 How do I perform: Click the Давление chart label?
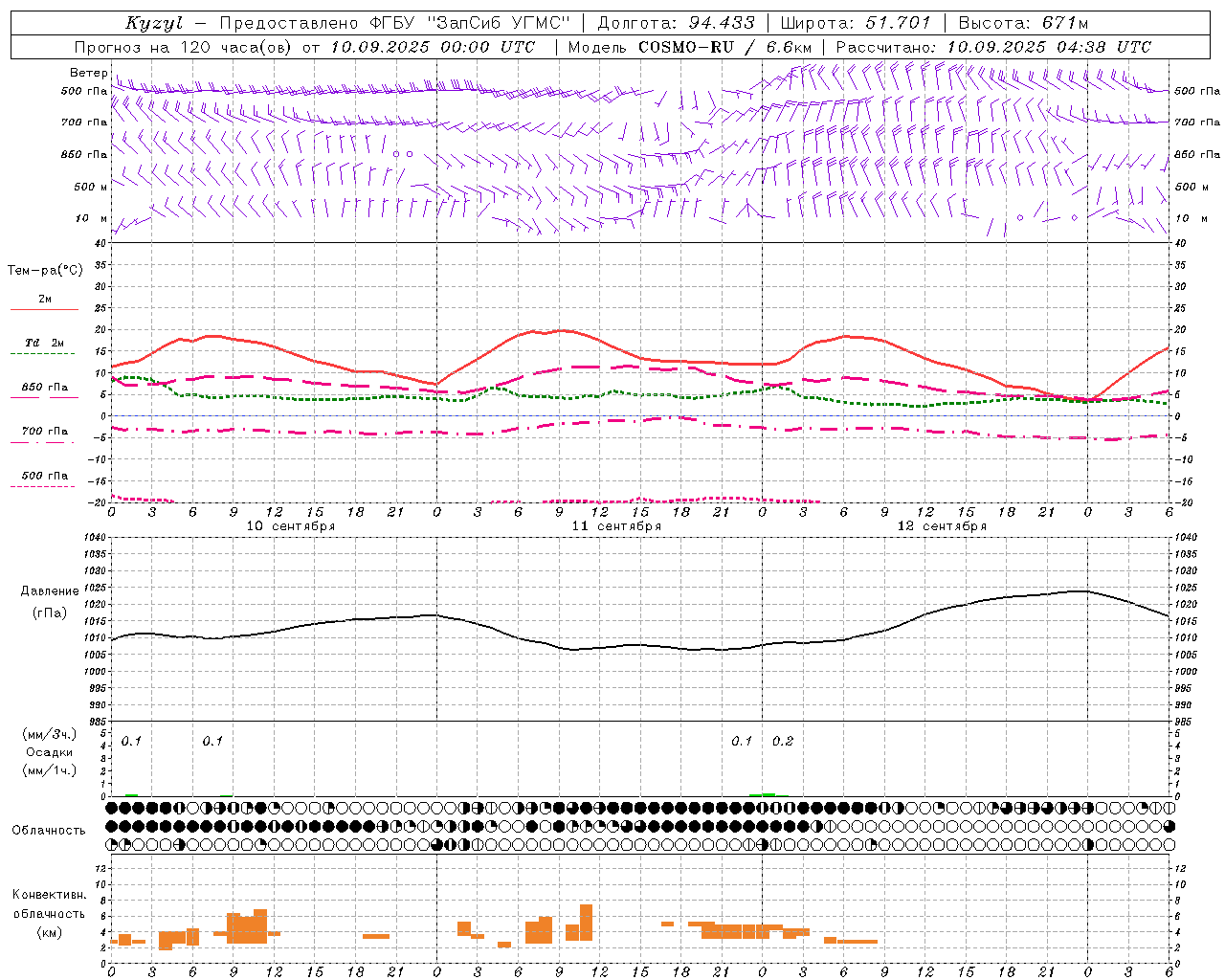[x=50, y=591]
